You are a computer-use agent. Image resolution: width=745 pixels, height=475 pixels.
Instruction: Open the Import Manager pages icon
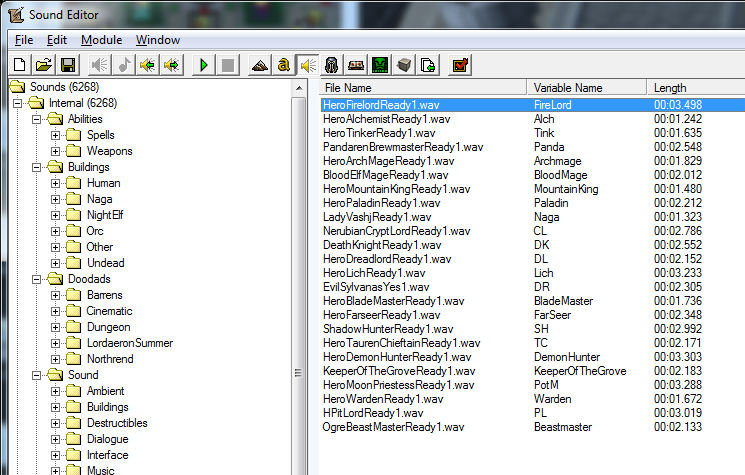[428, 65]
